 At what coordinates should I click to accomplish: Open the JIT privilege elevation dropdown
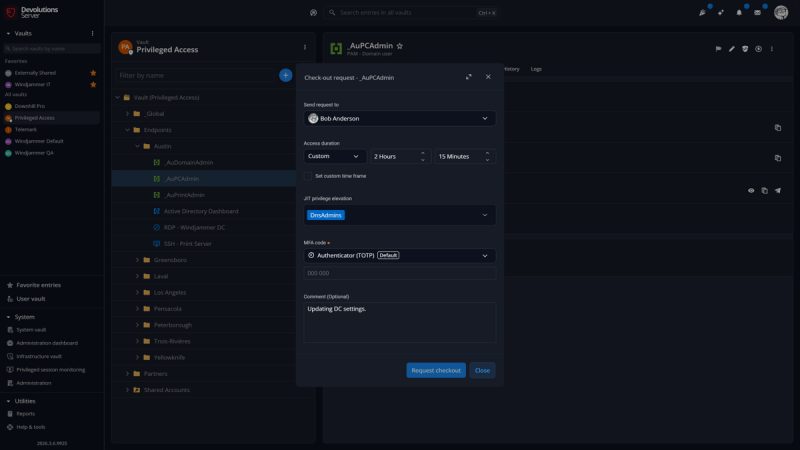pos(399,215)
